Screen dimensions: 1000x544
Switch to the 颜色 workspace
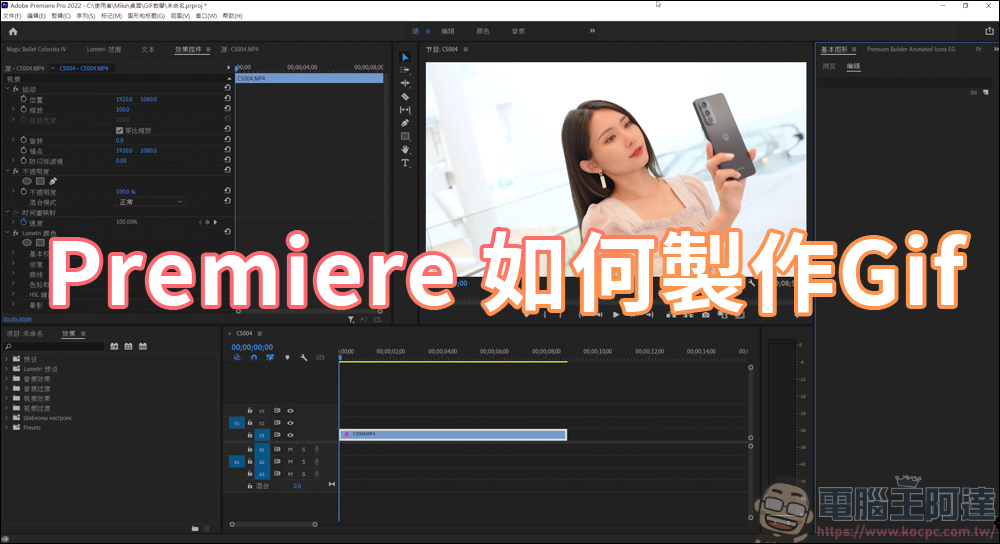(x=483, y=31)
